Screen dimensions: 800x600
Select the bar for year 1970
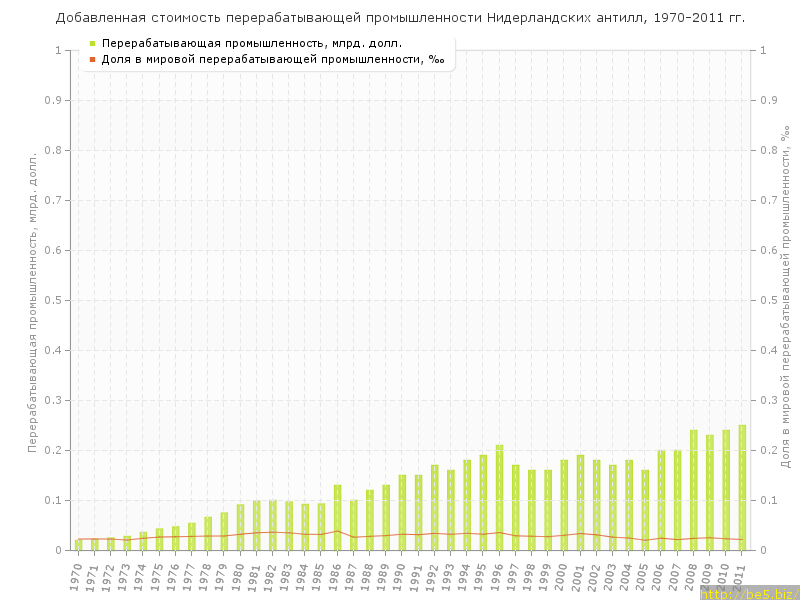[x=78, y=545]
